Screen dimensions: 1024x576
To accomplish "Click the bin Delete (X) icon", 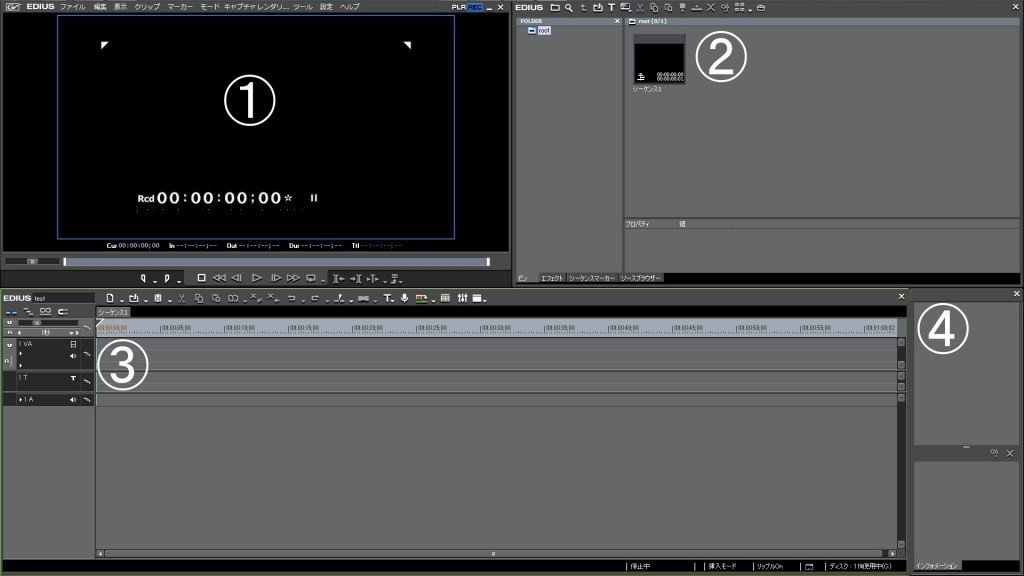I will point(711,7).
